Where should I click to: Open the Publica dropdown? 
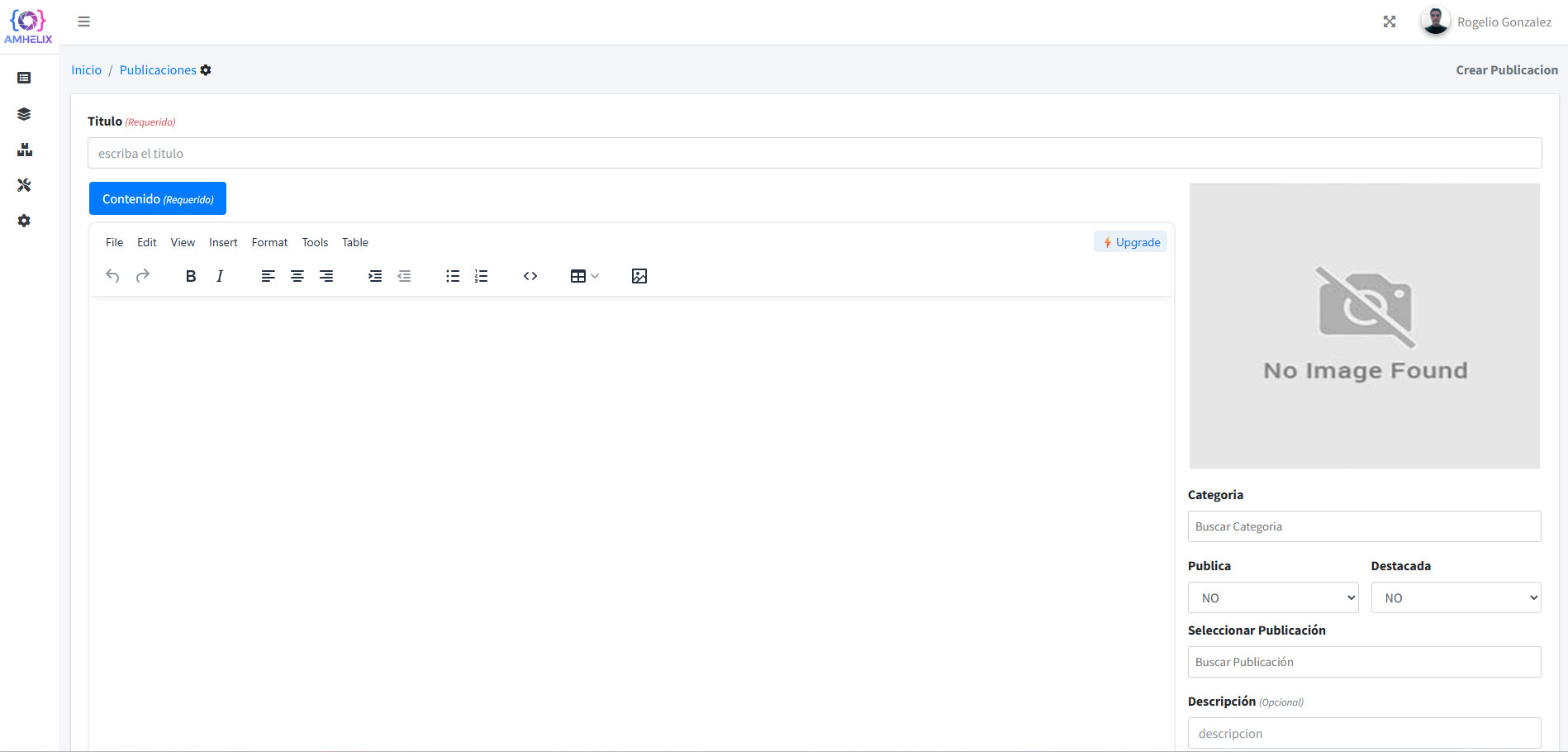(1273, 597)
